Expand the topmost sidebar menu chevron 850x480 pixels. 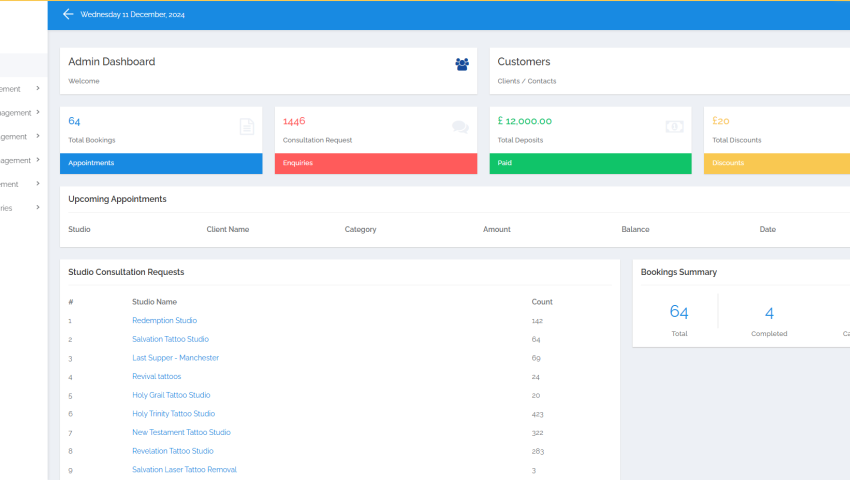coord(38,88)
